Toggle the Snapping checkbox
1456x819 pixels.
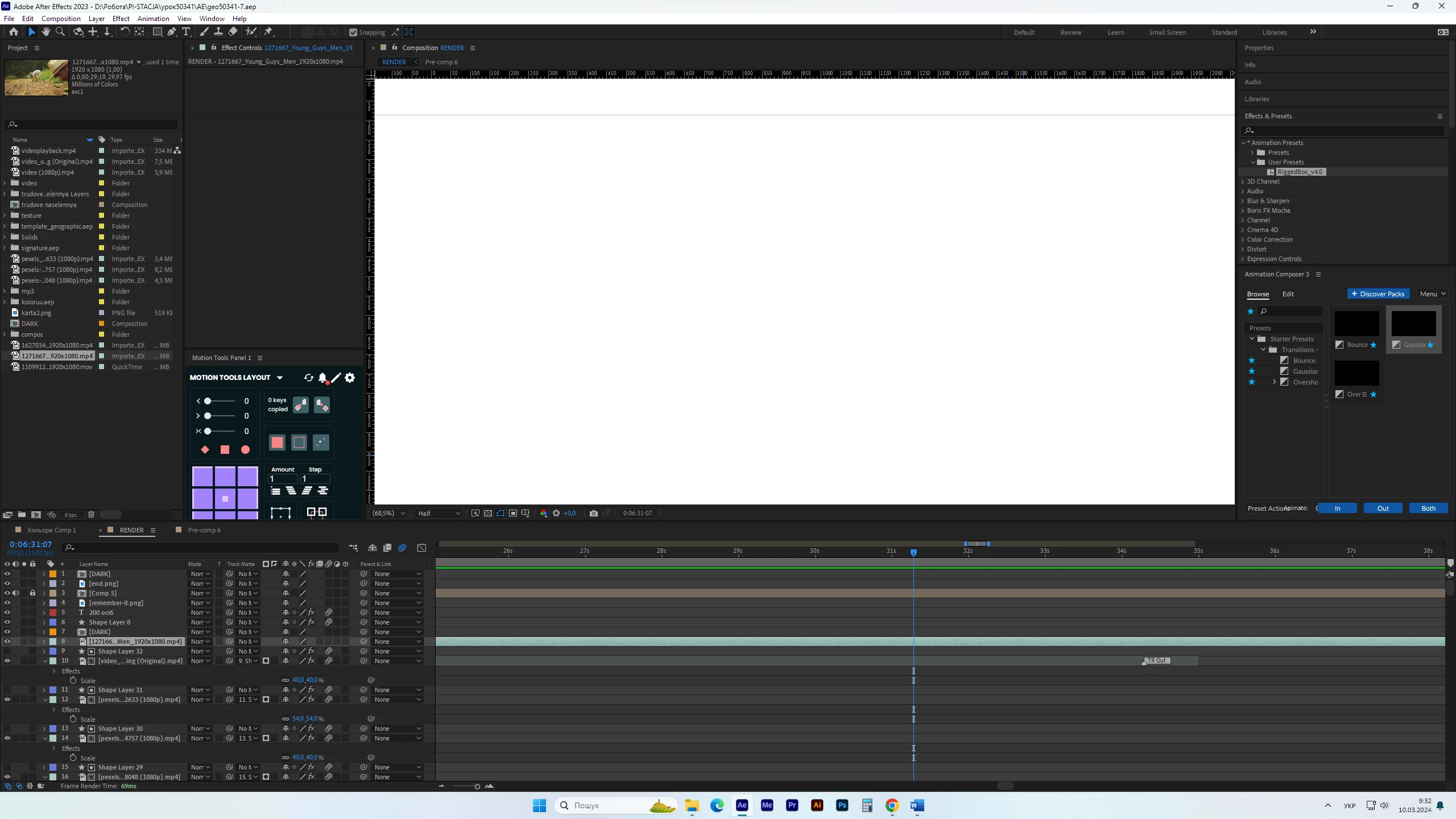pyautogui.click(x=353, y=32)
